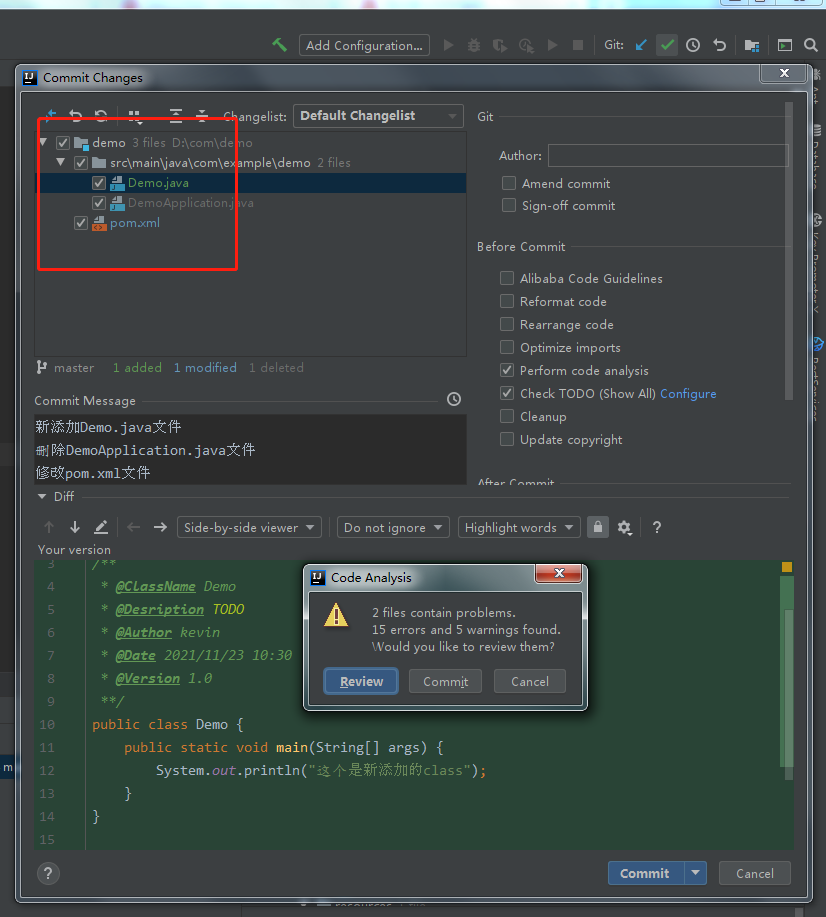Disable Check TODO checkbox
The height and width of the screenshot is (917, 826).
(x=507, y=393)
